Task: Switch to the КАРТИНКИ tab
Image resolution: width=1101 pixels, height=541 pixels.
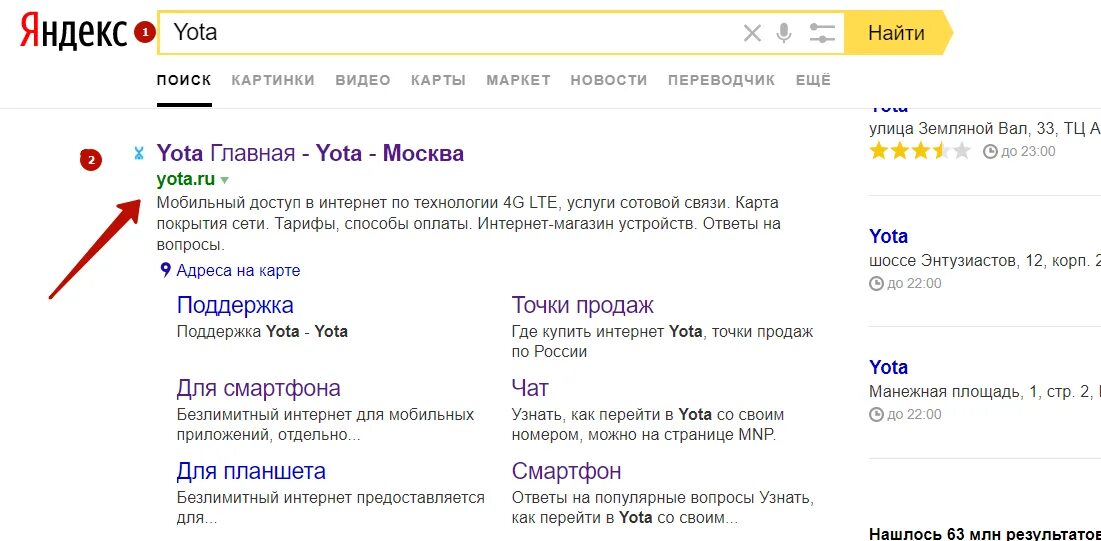Action: click(273, 80)
